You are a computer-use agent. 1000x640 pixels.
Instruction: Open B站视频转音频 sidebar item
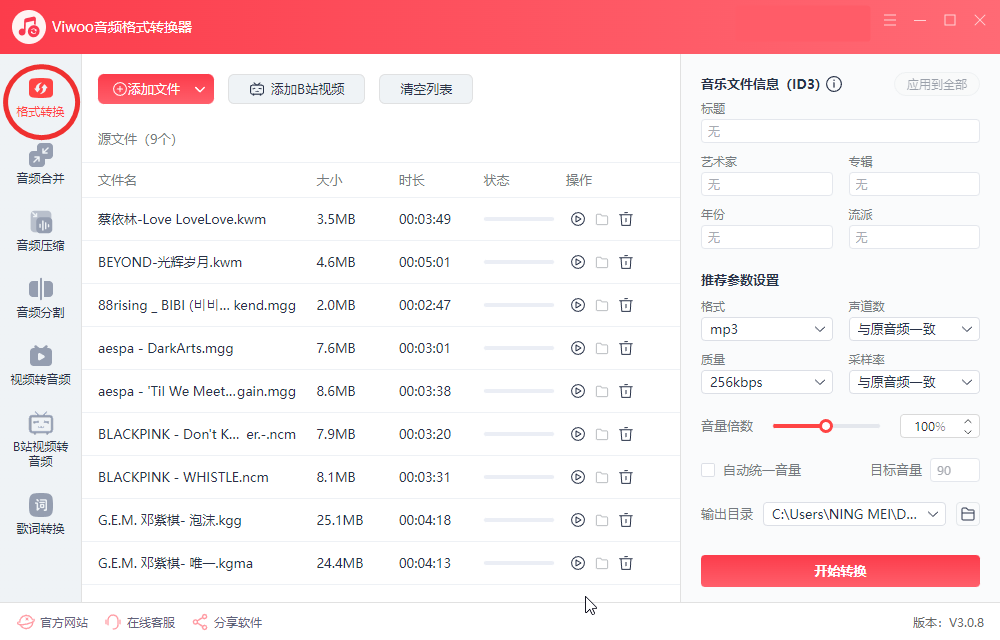41,440
